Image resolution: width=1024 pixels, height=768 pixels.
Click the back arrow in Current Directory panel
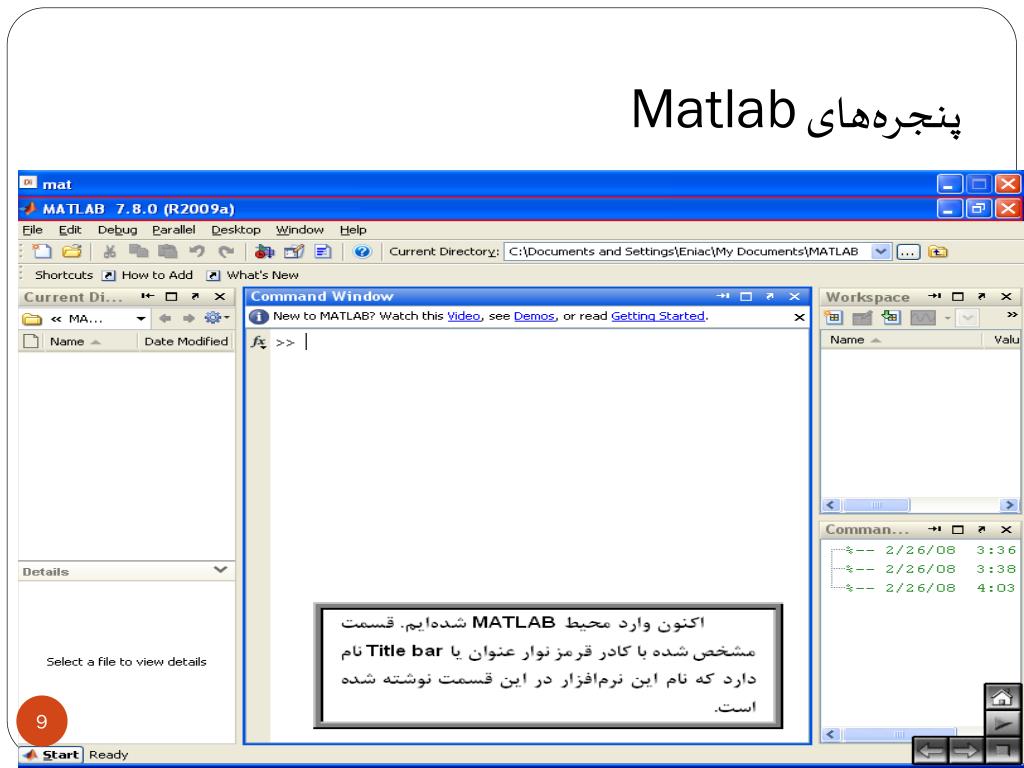165,318
